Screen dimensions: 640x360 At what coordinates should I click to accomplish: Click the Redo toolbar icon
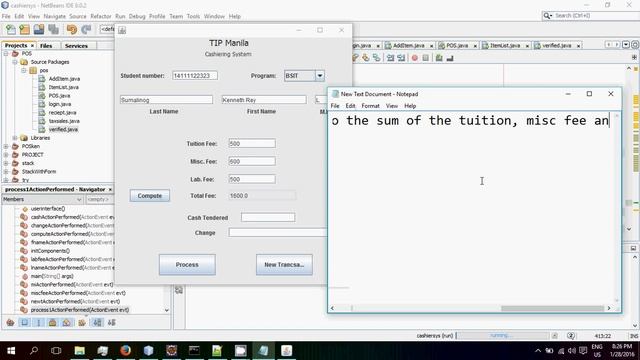click(86, 29)
